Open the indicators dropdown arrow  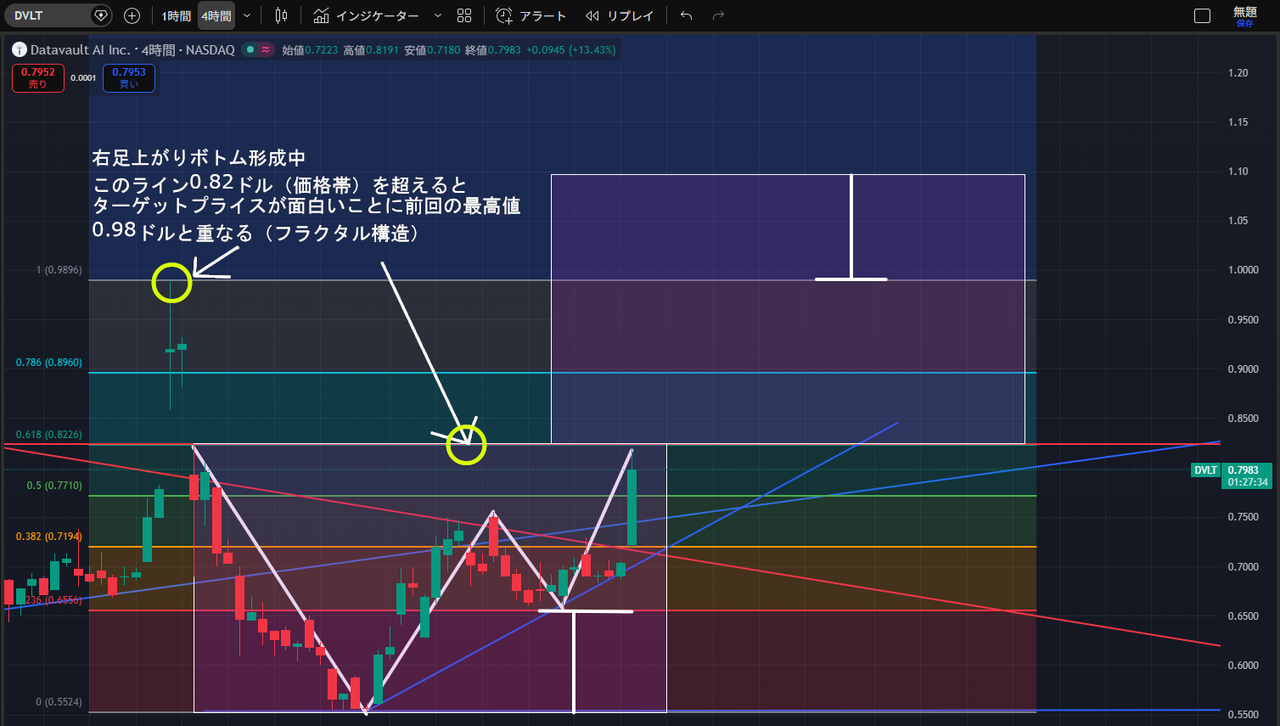point(435,15)
